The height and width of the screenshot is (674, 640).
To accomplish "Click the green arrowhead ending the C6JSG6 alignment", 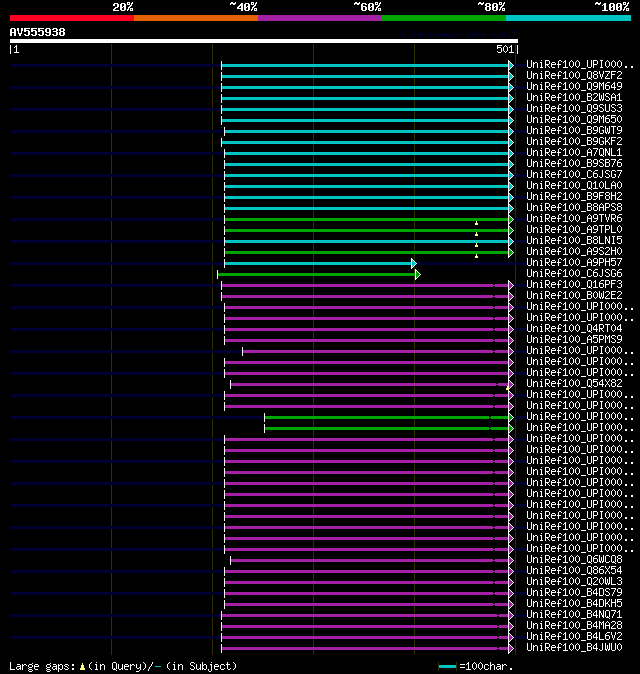I will tap(418, 275).
